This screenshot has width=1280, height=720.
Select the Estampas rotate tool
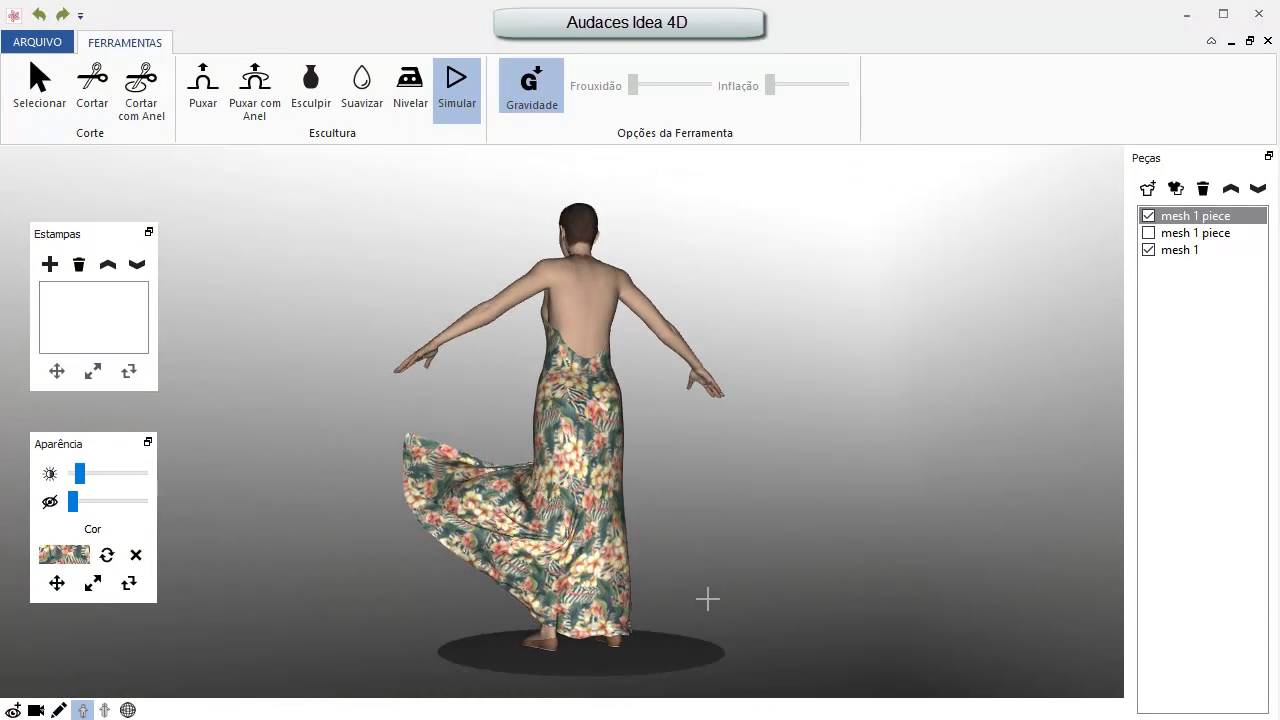click(129, 371)
